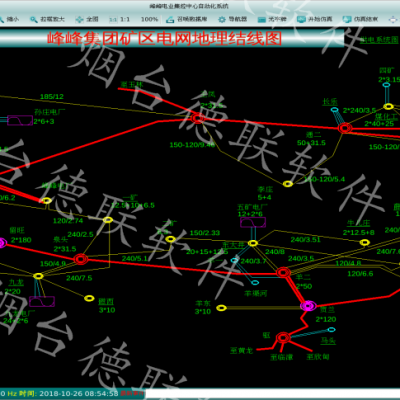Start simulation with 开始仿真

pos(315,19)
